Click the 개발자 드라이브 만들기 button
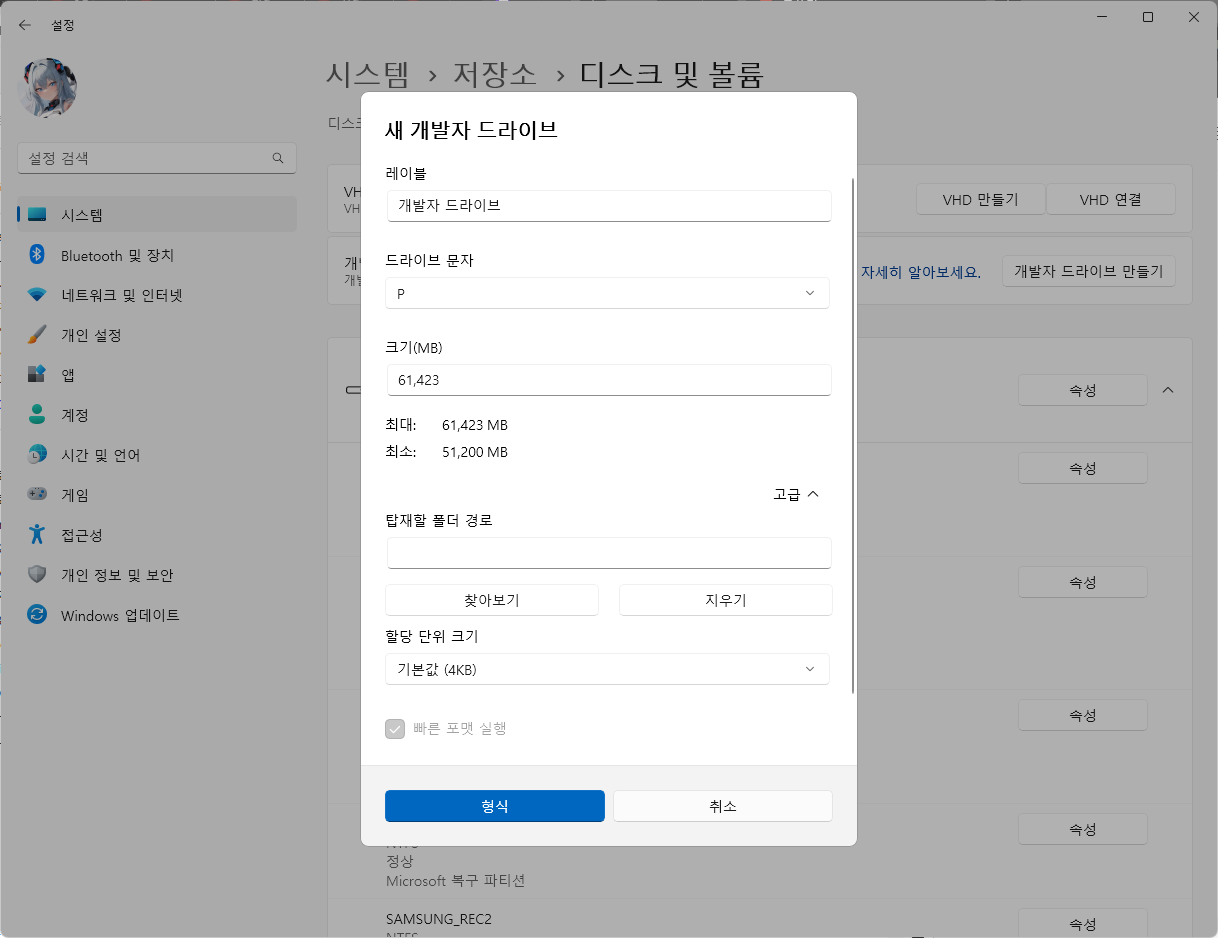 [x=1089, y=271]
